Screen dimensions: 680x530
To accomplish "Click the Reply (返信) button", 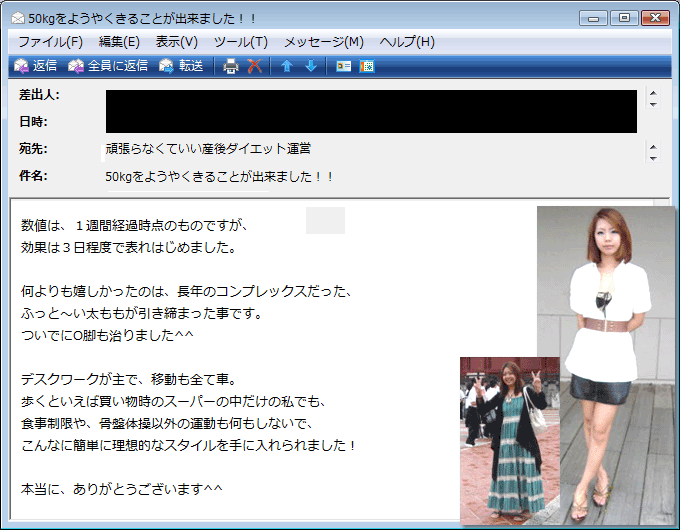I will pos(36,66).
